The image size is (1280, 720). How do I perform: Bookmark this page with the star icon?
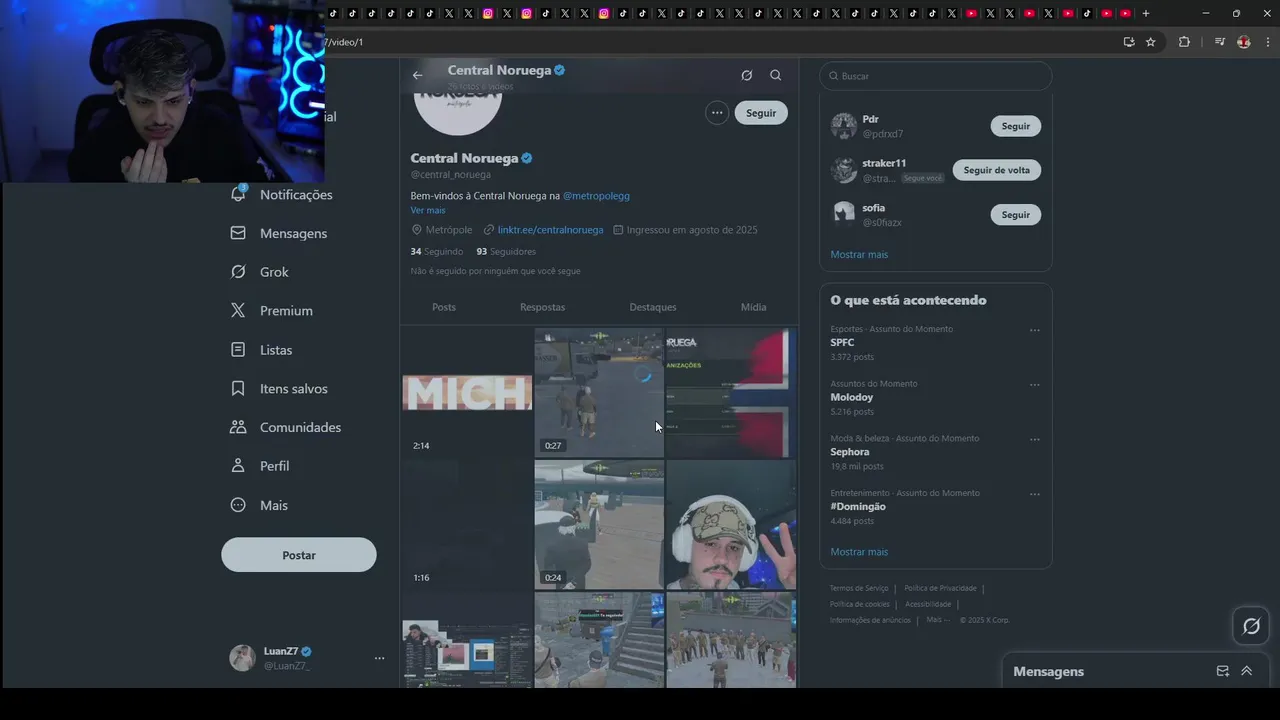click(1151, 42)
